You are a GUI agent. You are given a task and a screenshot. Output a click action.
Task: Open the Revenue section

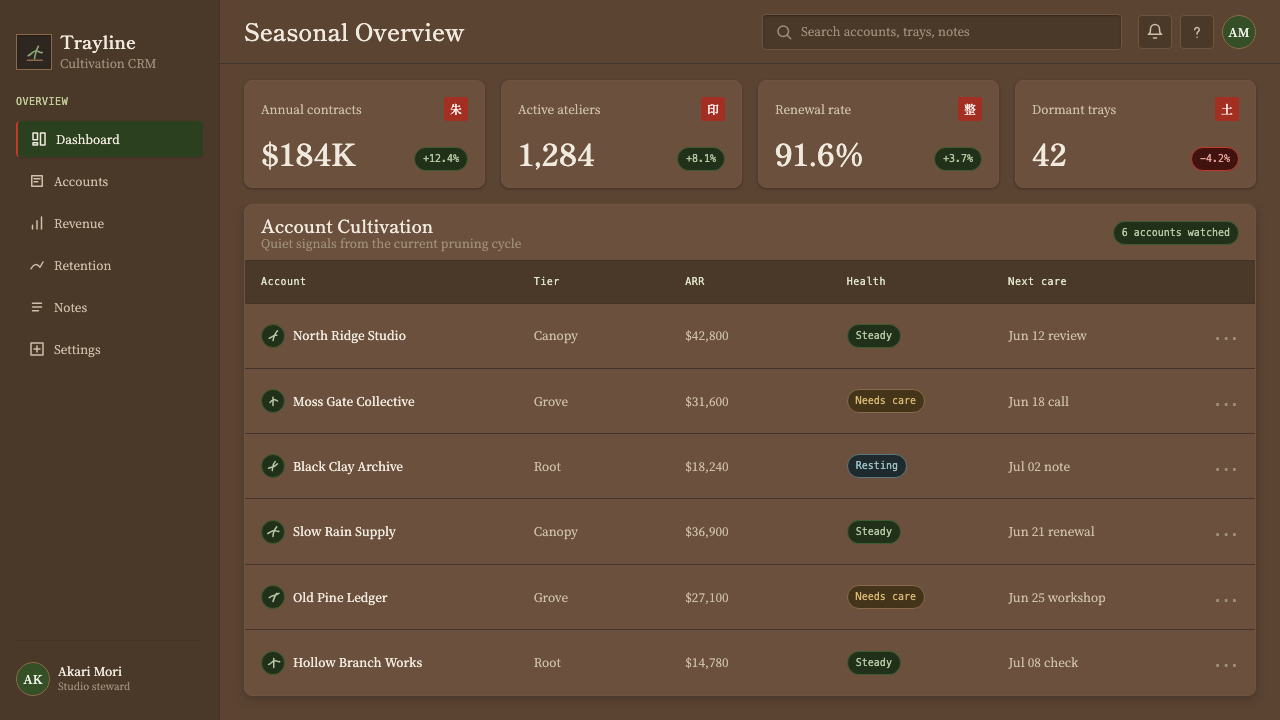[x=110, y=223]
